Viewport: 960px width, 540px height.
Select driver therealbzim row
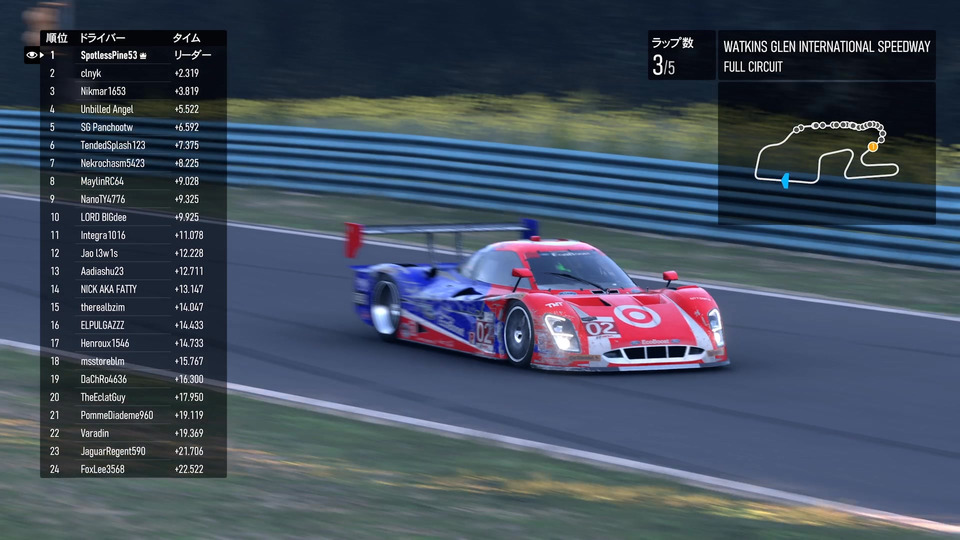click(133, 307)
